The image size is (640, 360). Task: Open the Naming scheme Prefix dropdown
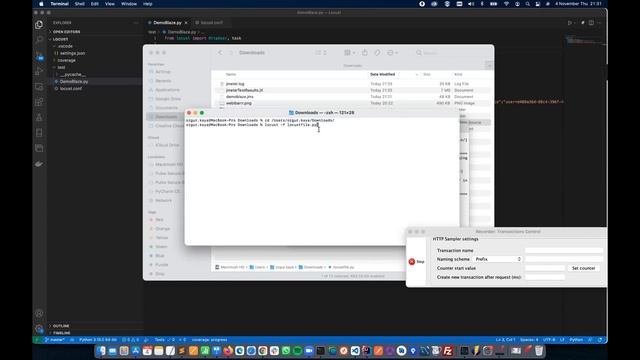coord(498,259)
